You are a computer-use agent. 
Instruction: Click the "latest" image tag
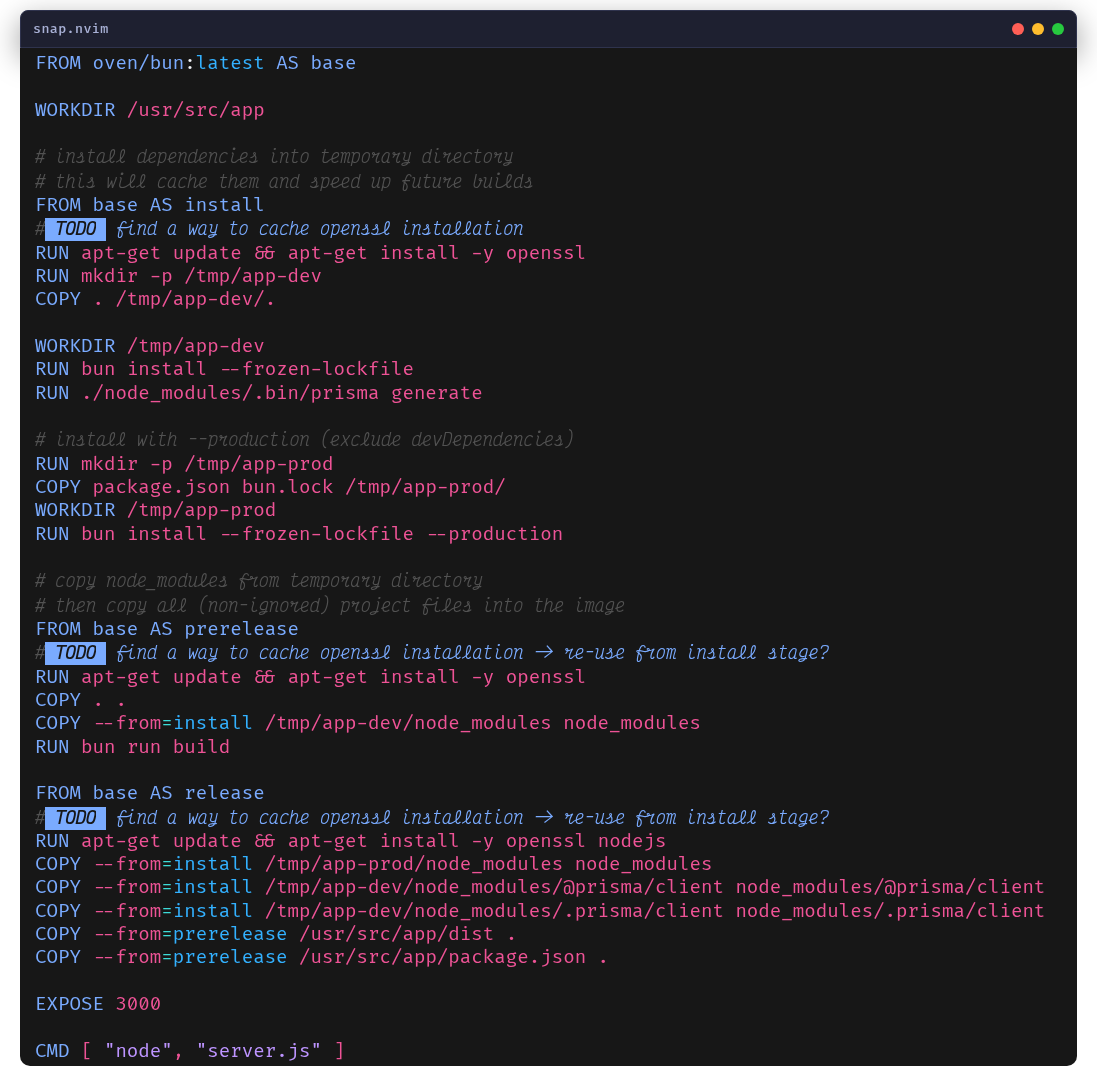click(230, 63)
